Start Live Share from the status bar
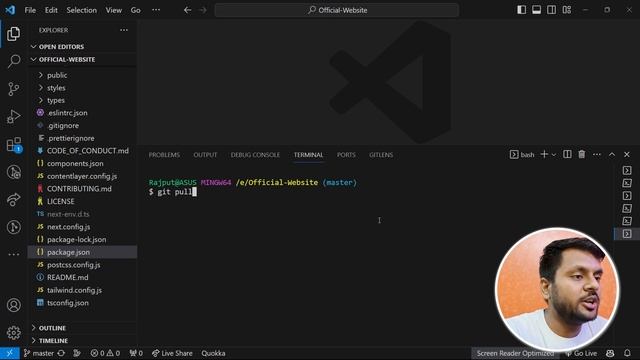Image resolution: width=640 pixels, height=360 pixels. [172, 353]
